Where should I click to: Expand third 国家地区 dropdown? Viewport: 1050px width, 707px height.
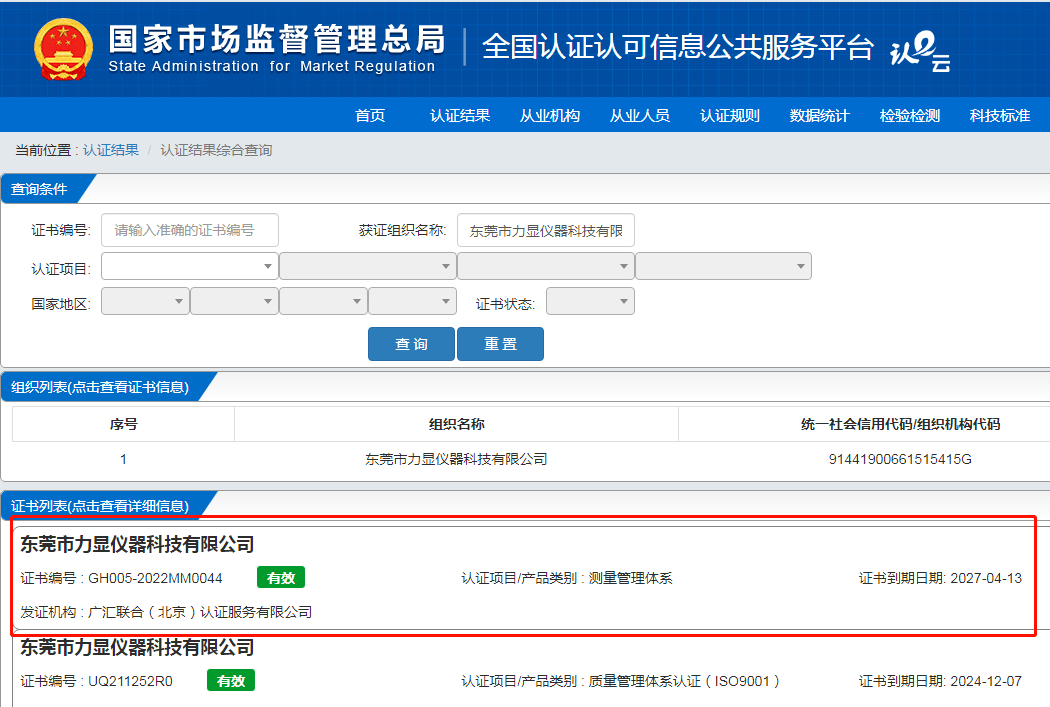tap(323, 301)
